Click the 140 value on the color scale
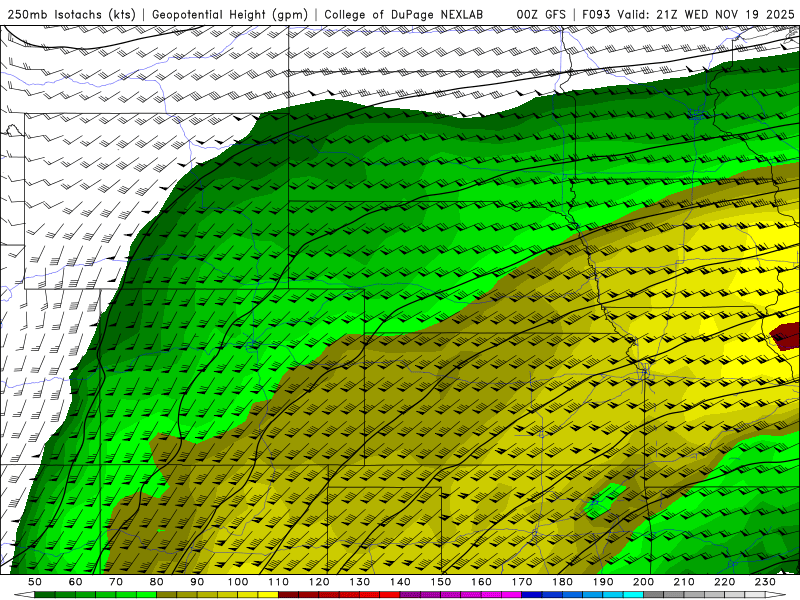 [x=400, y=582]
